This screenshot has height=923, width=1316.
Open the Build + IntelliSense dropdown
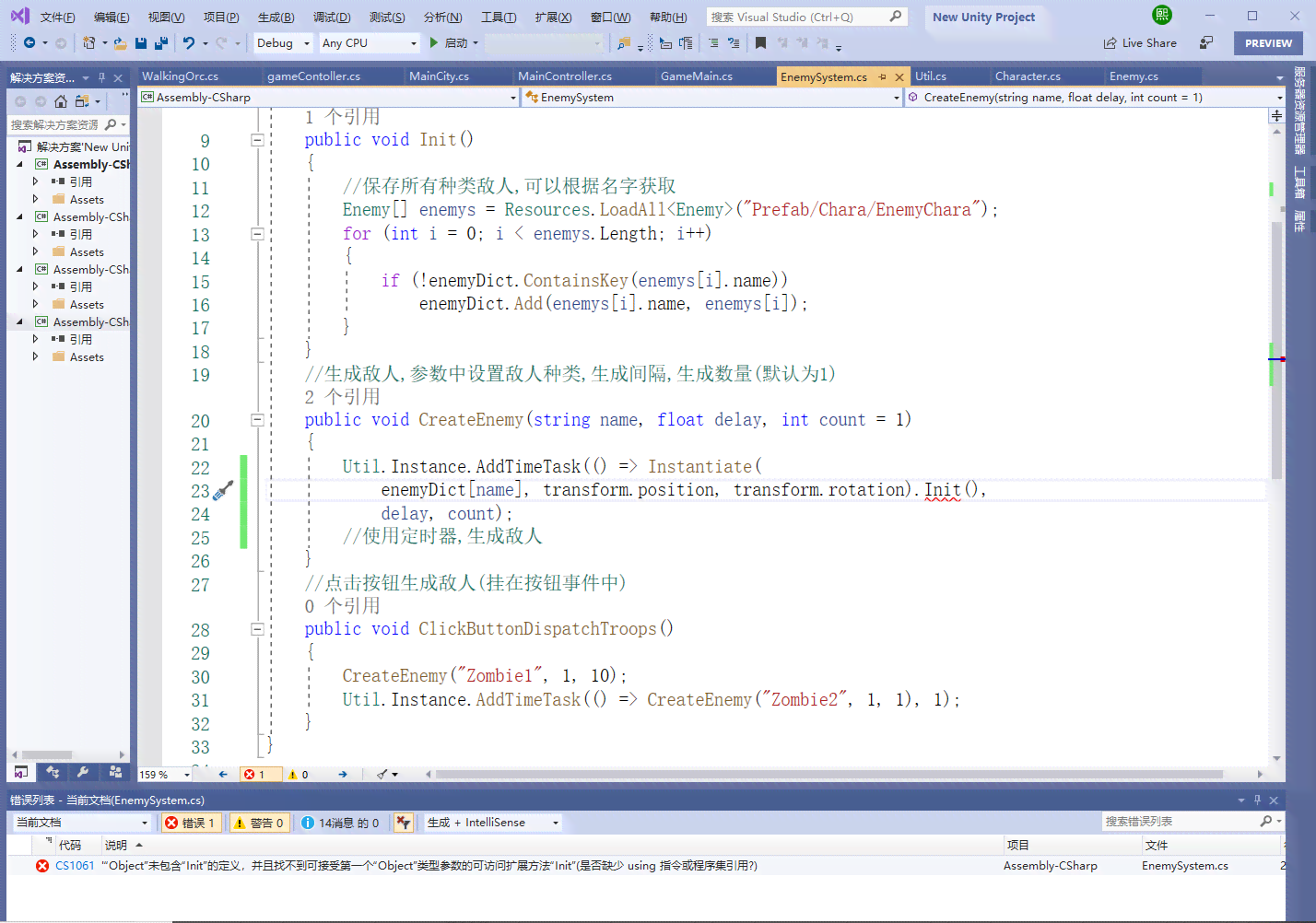pos(493,823)
